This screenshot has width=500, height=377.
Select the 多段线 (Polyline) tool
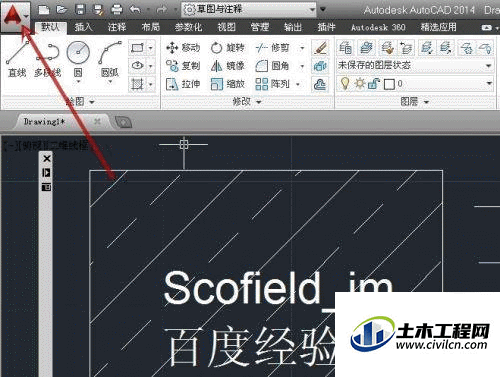tap(47, 60)
